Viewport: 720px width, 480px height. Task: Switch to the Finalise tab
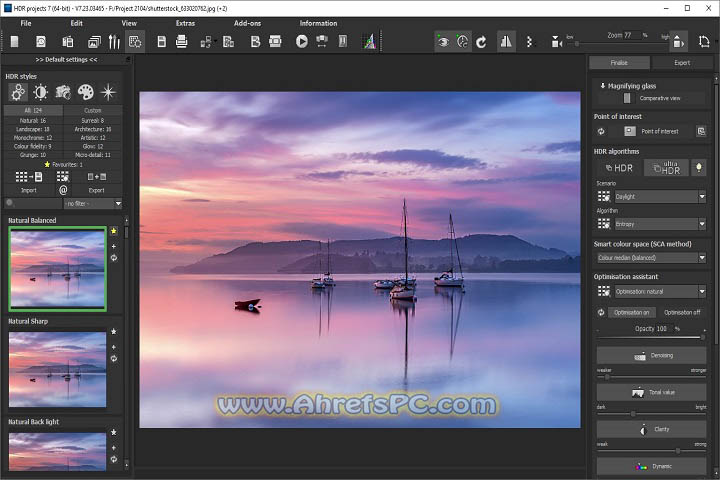coord(619,63)
